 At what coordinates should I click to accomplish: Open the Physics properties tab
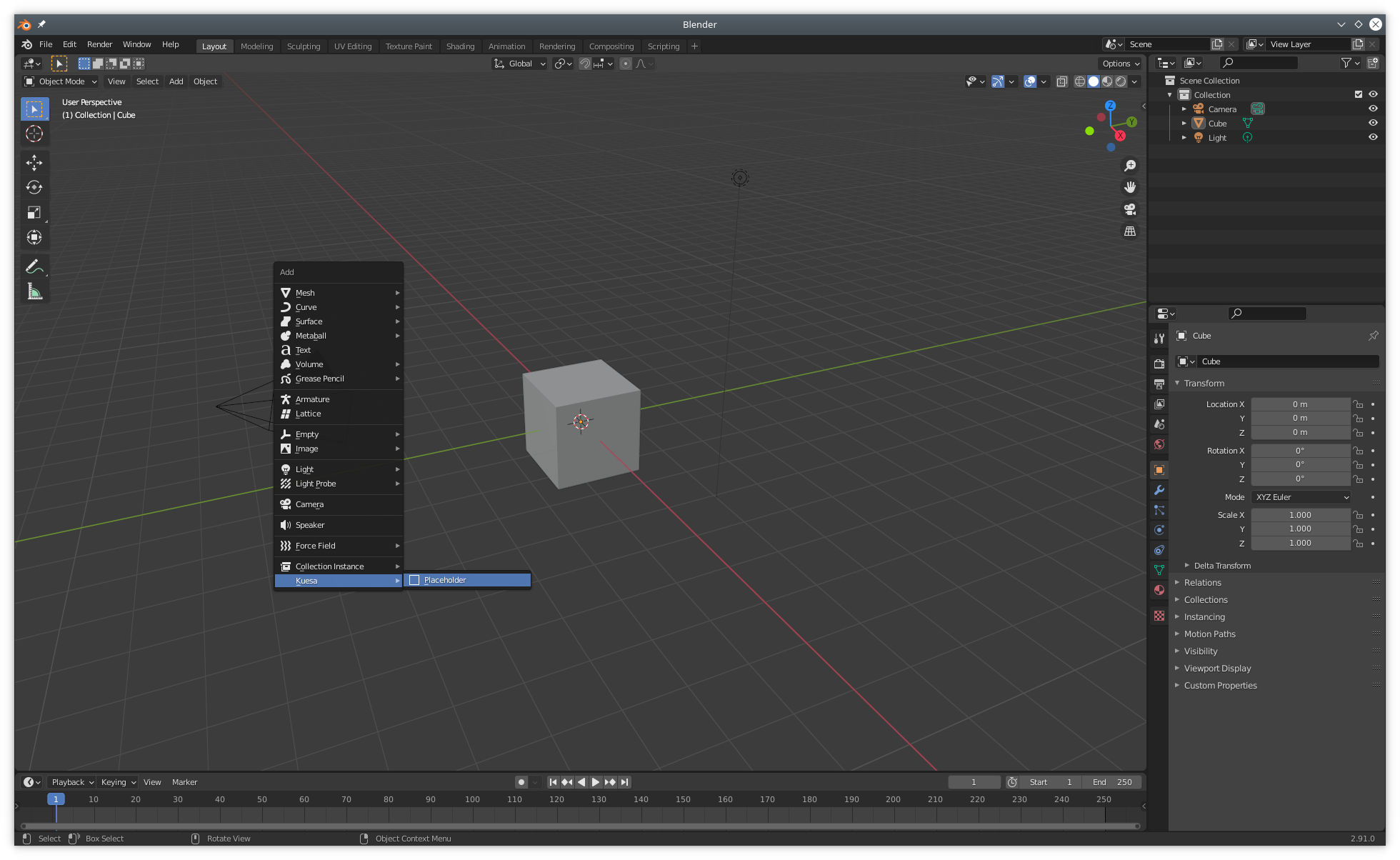tap(1159, 530)
